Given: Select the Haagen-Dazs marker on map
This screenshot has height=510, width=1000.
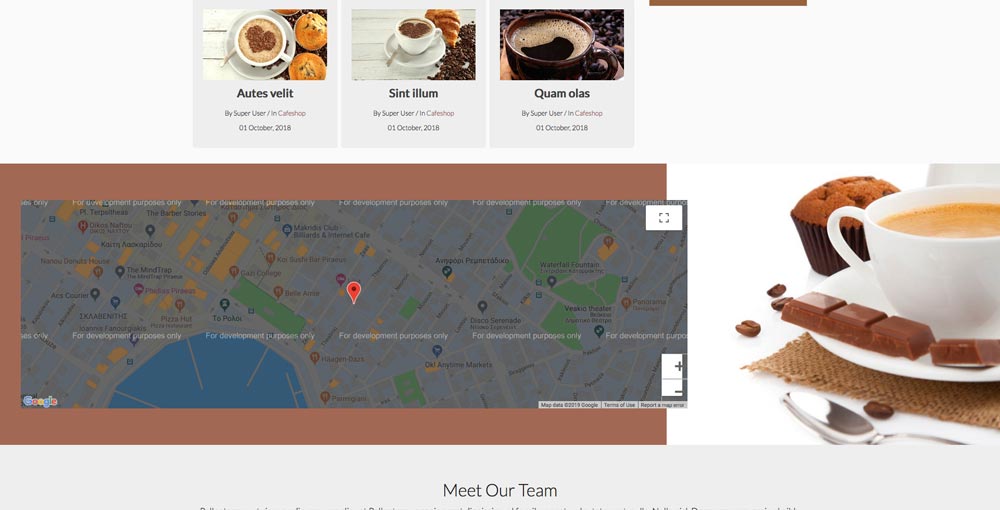Looking at the screenshot, I should [x=314, y=358].
